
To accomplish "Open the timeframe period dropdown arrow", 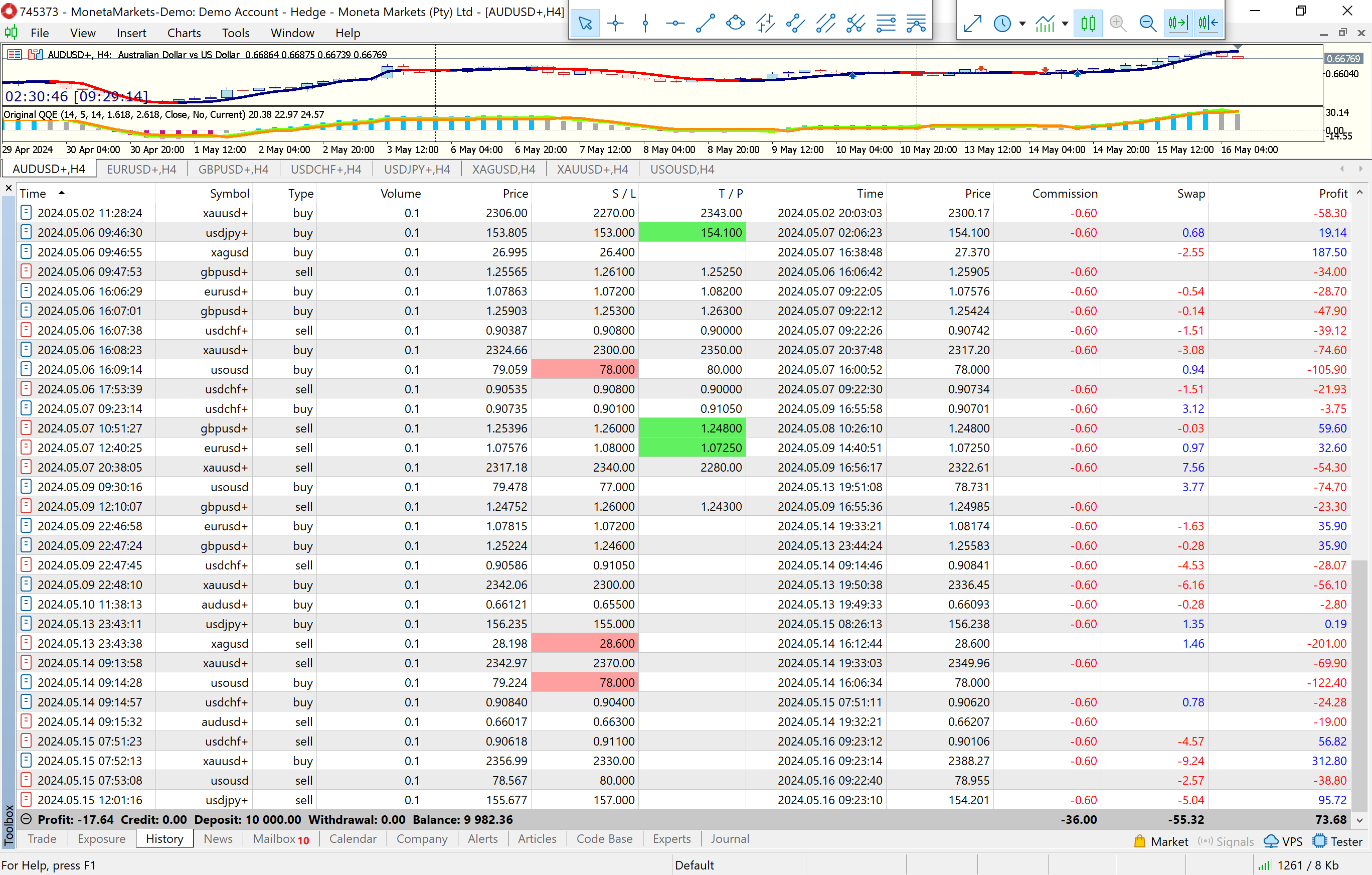I will tap(1023, 24).
